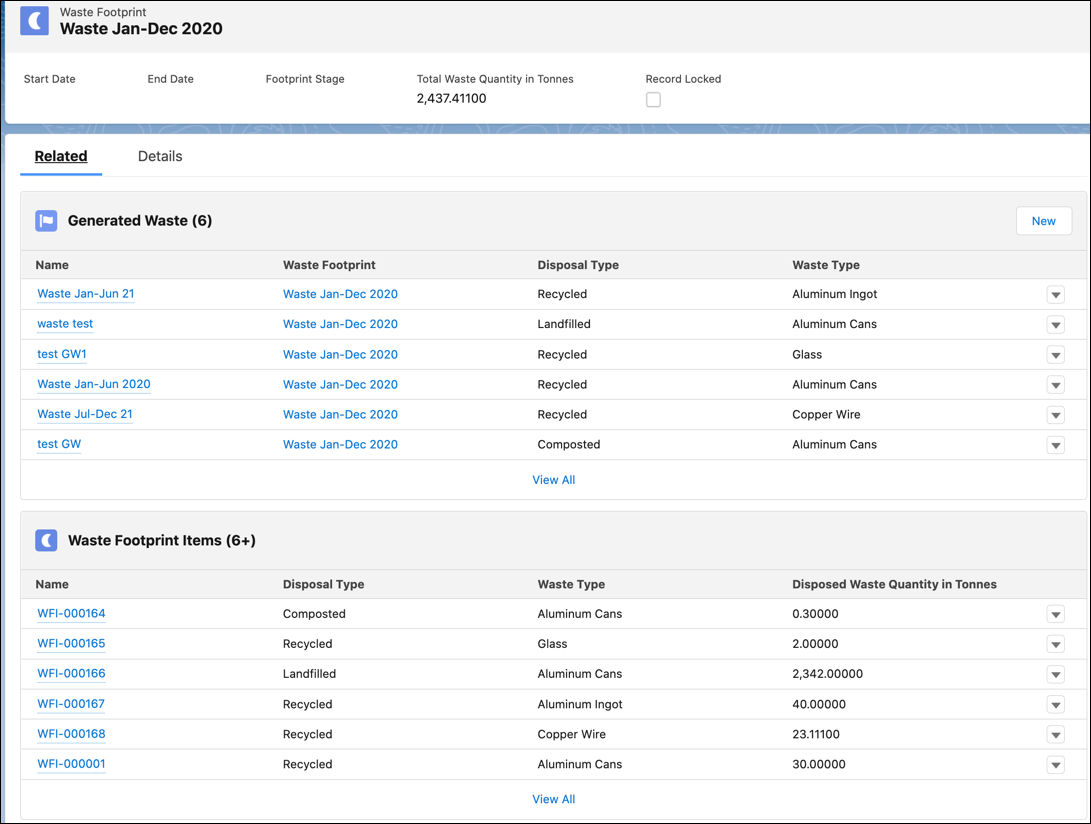
Task: Open row actions for WFI-000165
Action: point(1056,644)
